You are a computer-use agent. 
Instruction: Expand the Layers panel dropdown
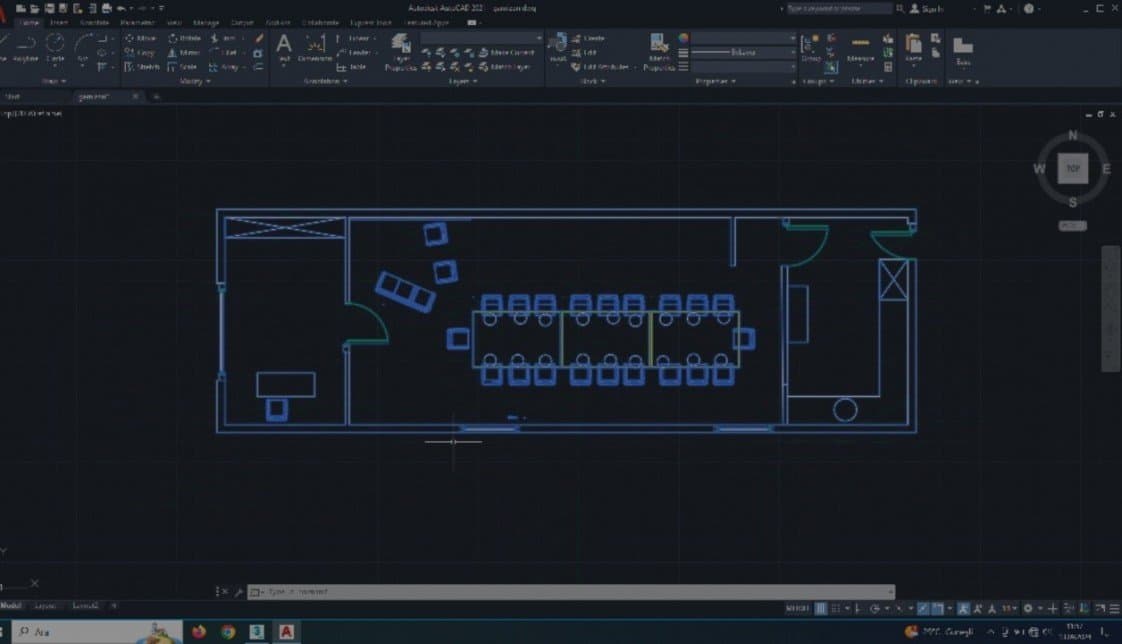click(463, 82)
